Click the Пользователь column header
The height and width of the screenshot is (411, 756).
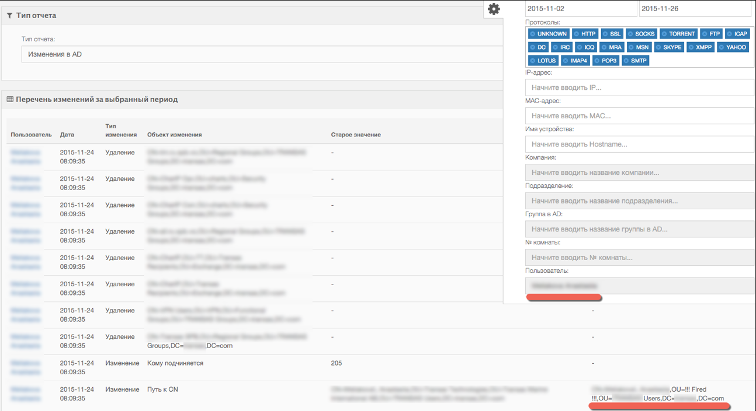pos(30,134)
